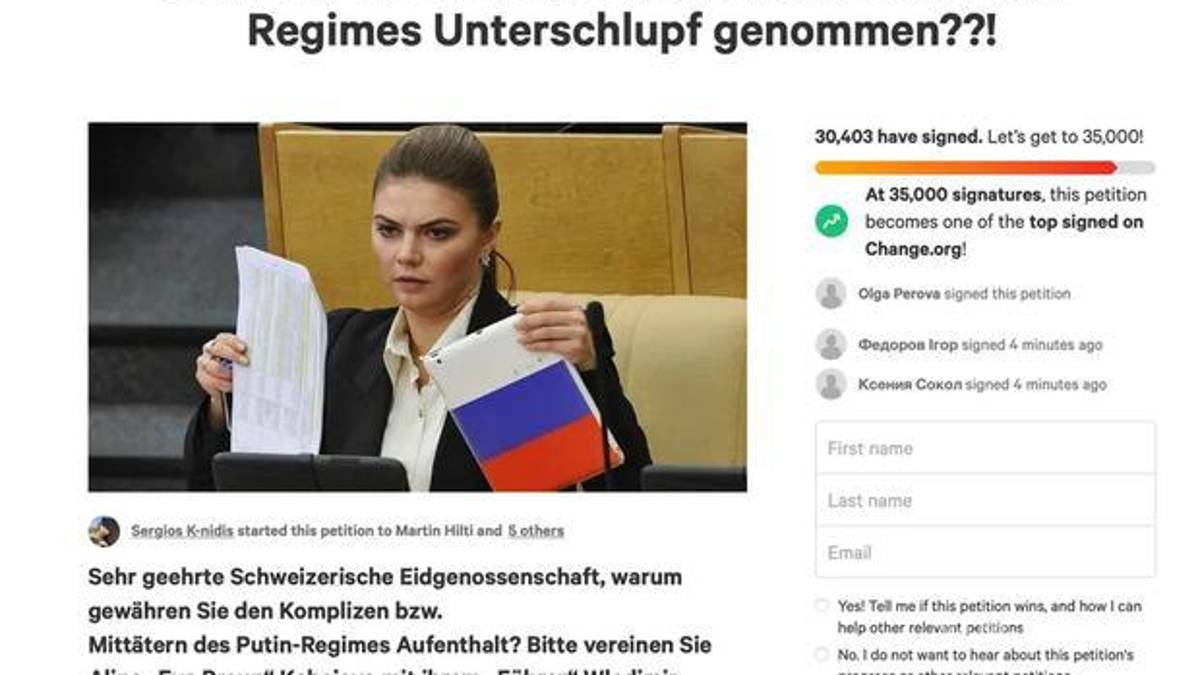Click into the Last name field
Screen dimensions: 1200x675
[x=985, y=500]
